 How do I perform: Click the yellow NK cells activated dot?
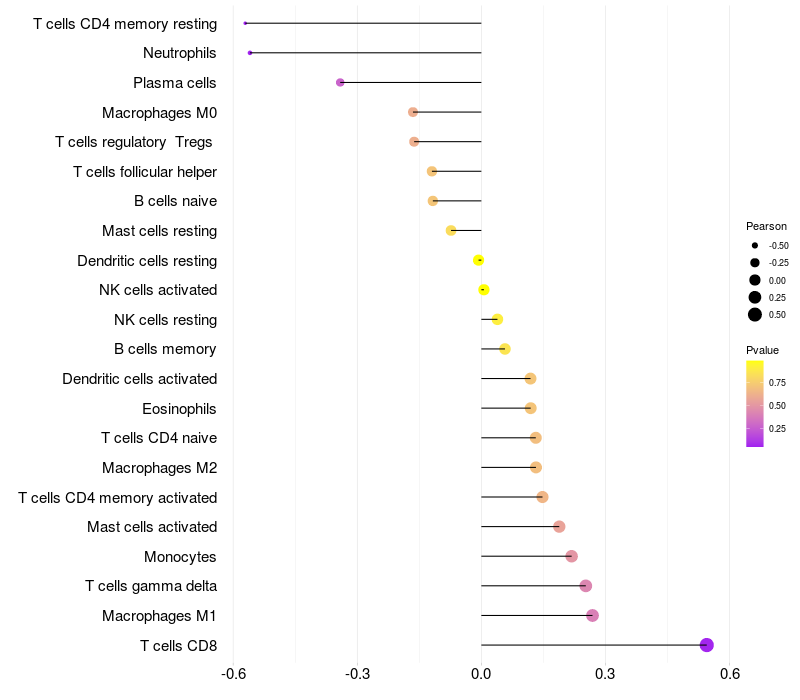[x=483, y=290]
